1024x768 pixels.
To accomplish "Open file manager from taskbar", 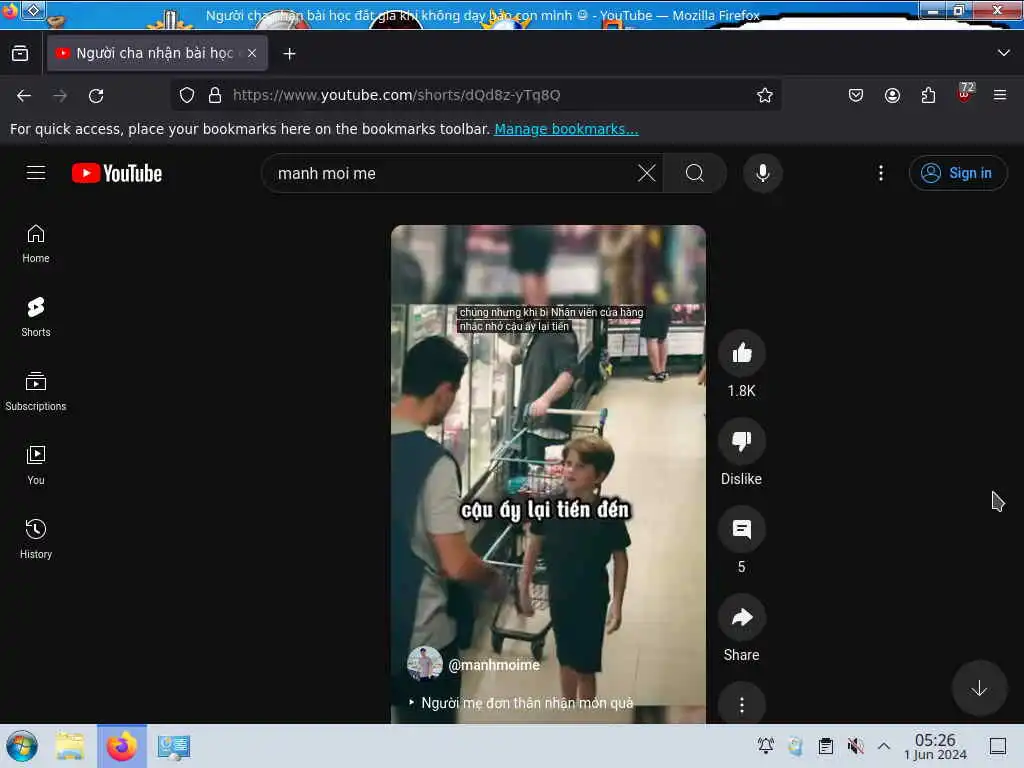I will click(x=70, y=746).
